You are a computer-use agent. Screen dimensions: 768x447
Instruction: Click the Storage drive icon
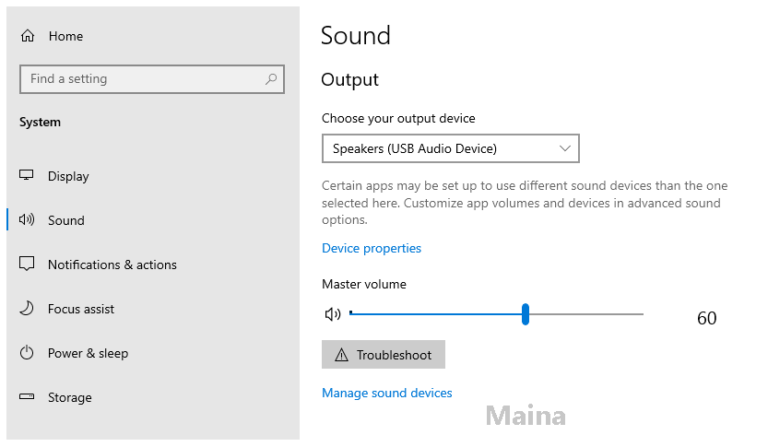click(x=27, y=398)
